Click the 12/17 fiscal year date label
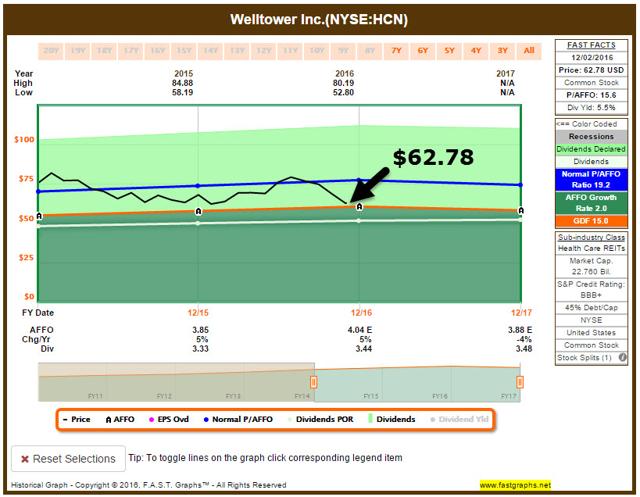This screenshot has width=640, height=497. pyautogui.click(x=521, y=313)
